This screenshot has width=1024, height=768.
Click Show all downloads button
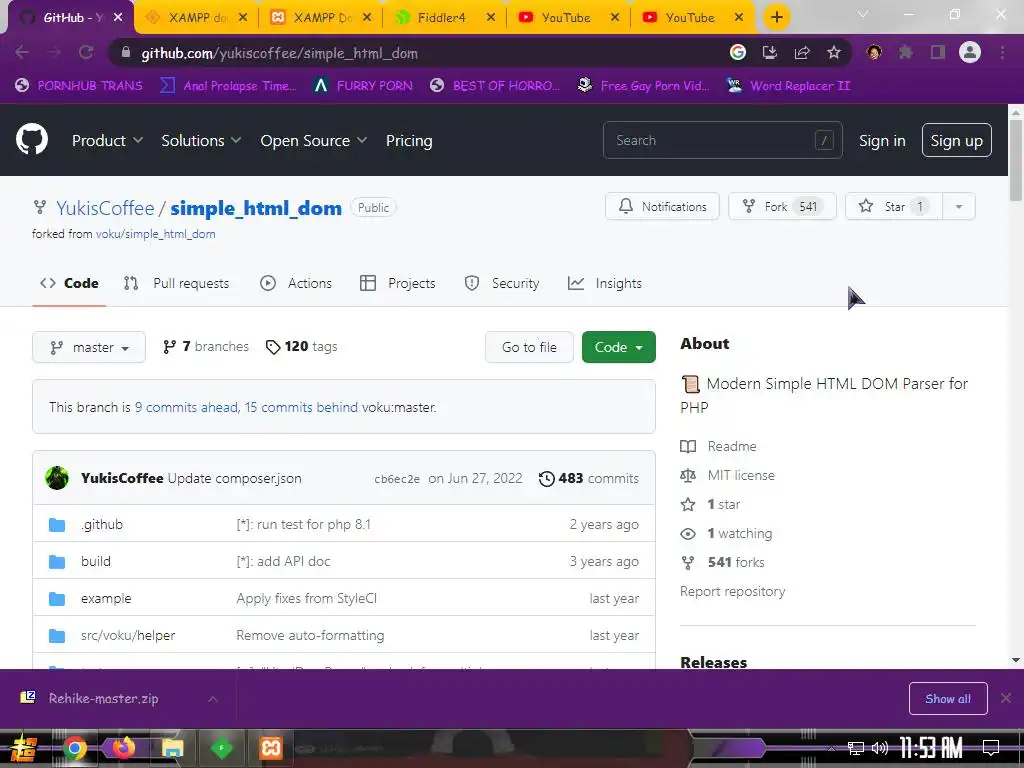(948, 699)
